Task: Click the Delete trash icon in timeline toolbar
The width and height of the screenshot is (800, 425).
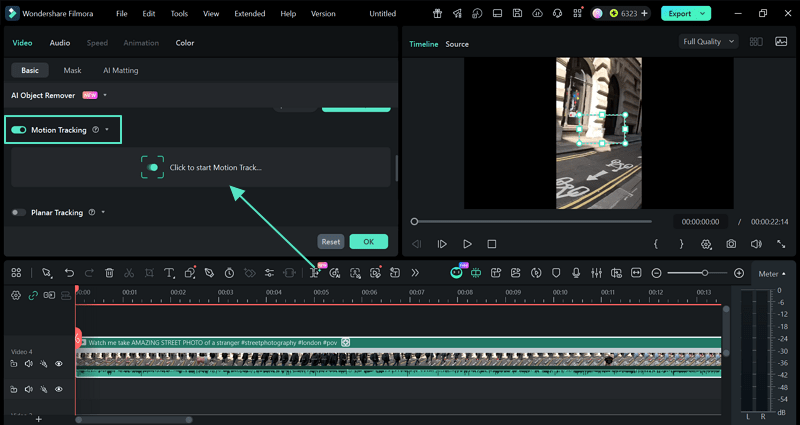Action: click(x=109, y=273)
